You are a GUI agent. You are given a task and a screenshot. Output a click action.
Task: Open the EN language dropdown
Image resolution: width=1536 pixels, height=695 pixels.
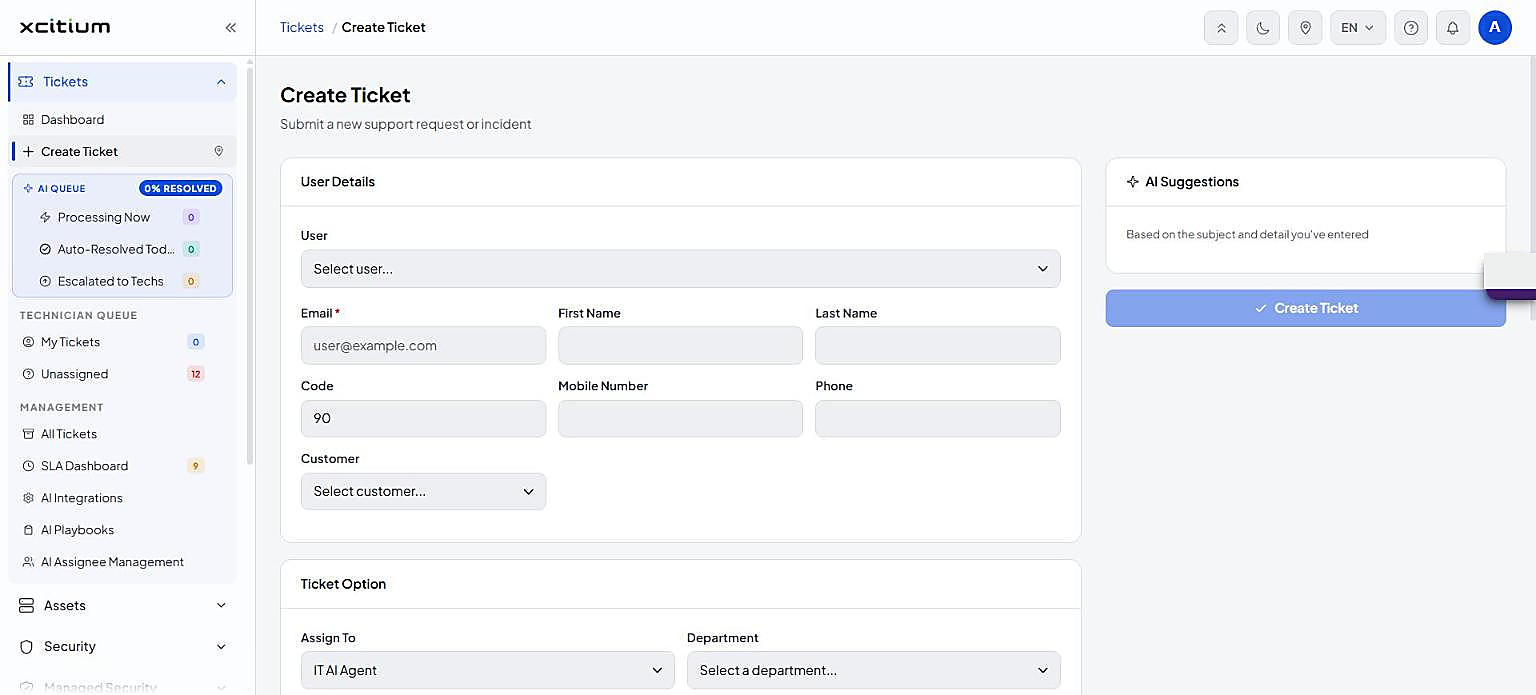tap(1358, 28)
